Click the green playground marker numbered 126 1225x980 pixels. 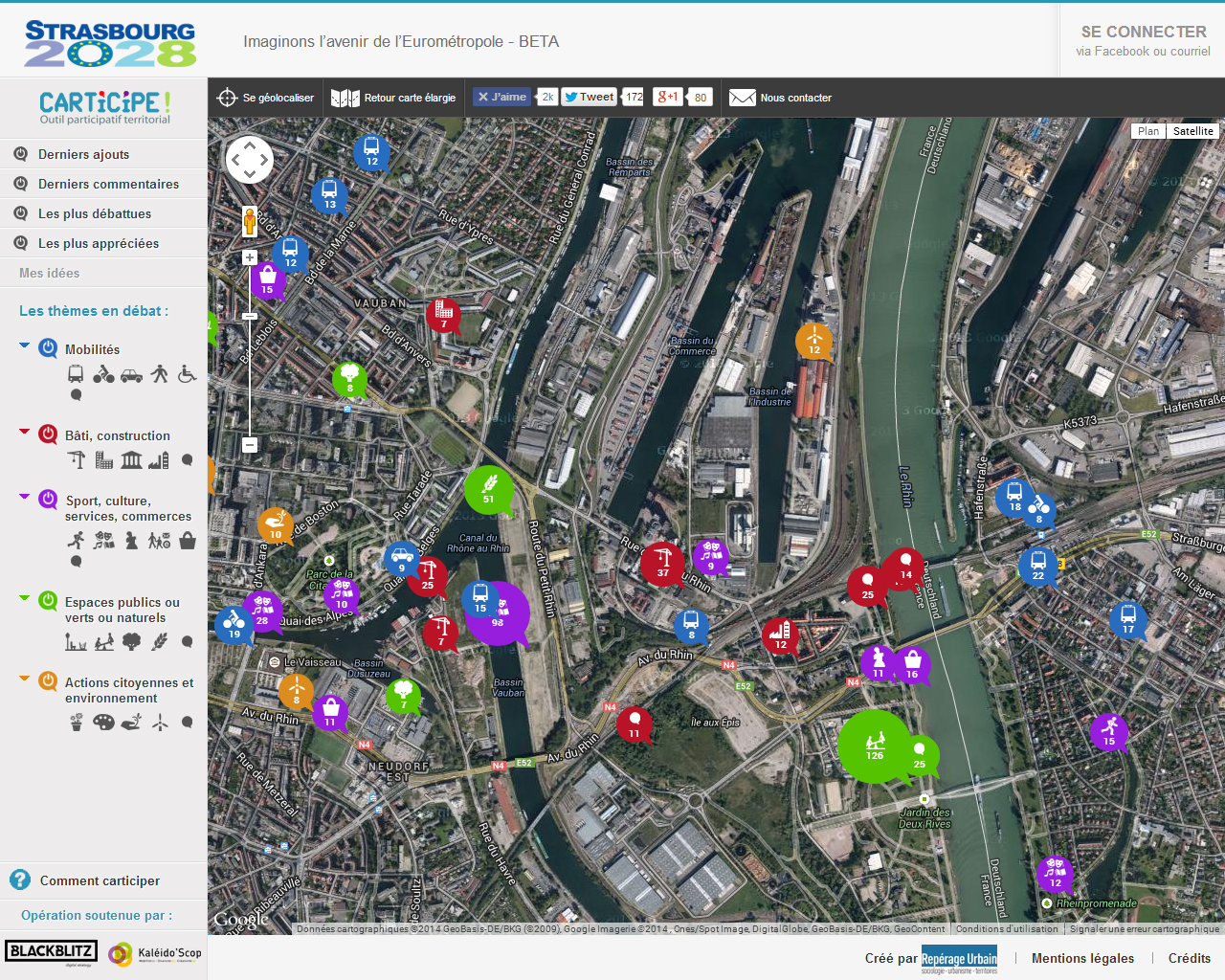[x=874, y=746]
